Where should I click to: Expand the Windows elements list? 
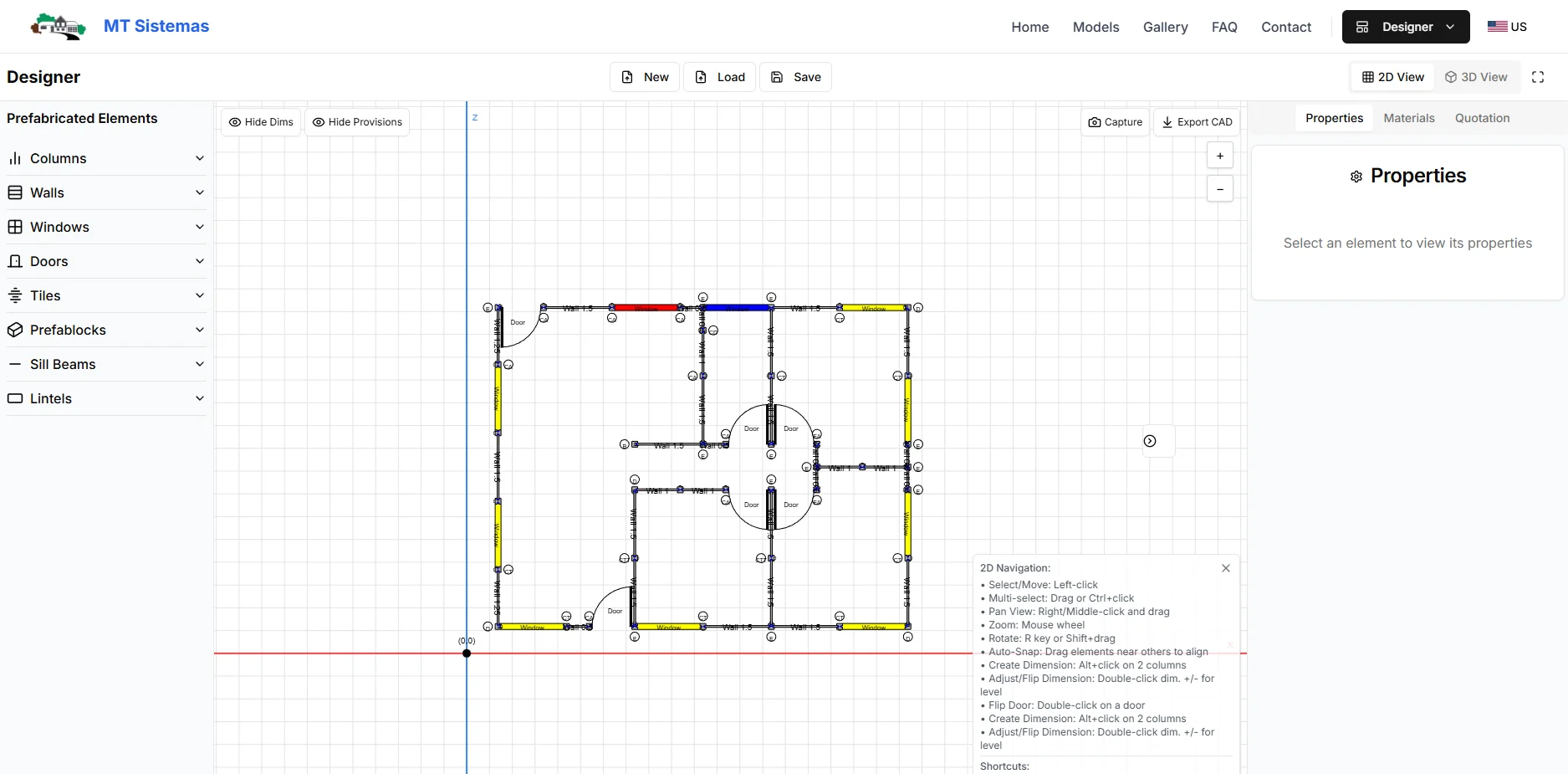coord(106,227)
